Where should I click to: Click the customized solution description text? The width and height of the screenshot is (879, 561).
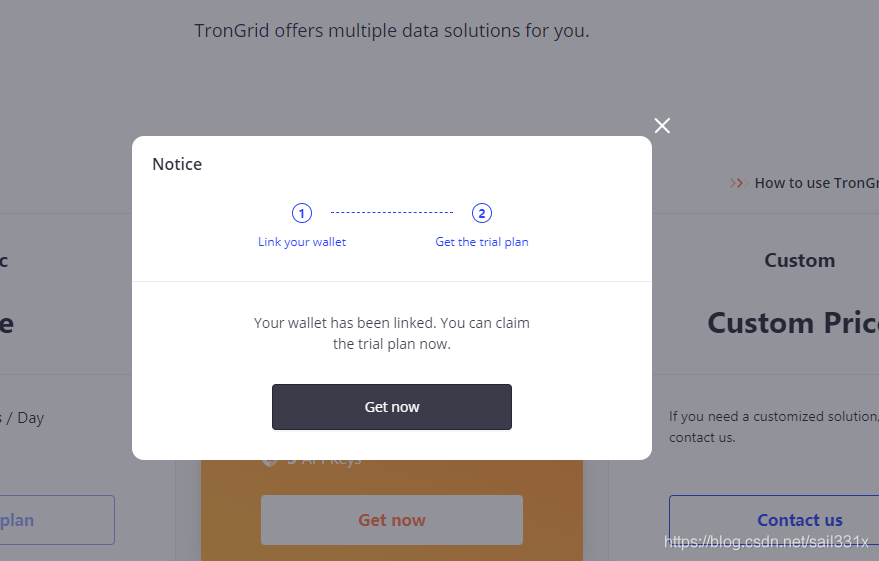[774, 427]
